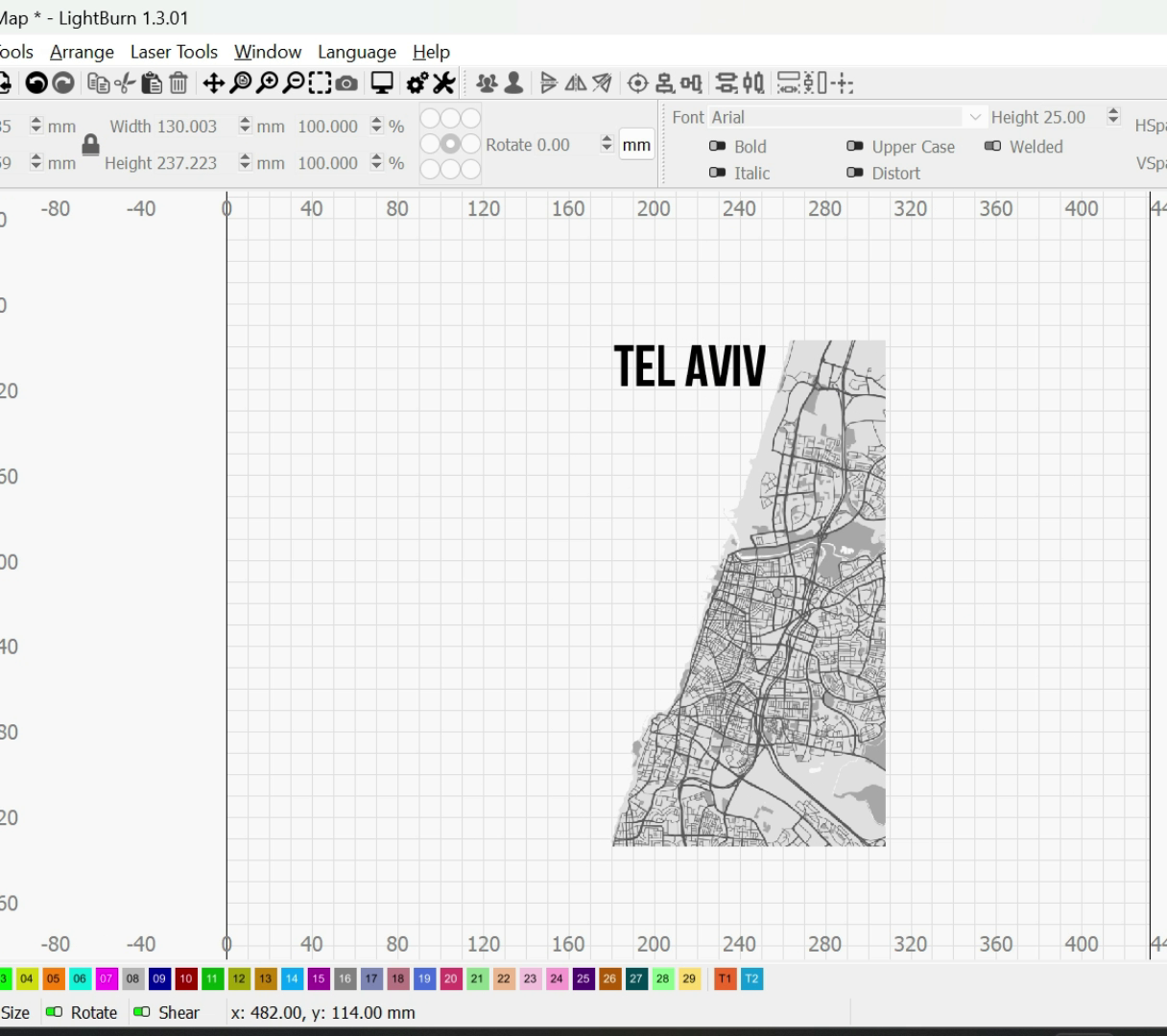Click the Ungroup single-person icon
This screenshot has width=1167, height=1036.
513,83
